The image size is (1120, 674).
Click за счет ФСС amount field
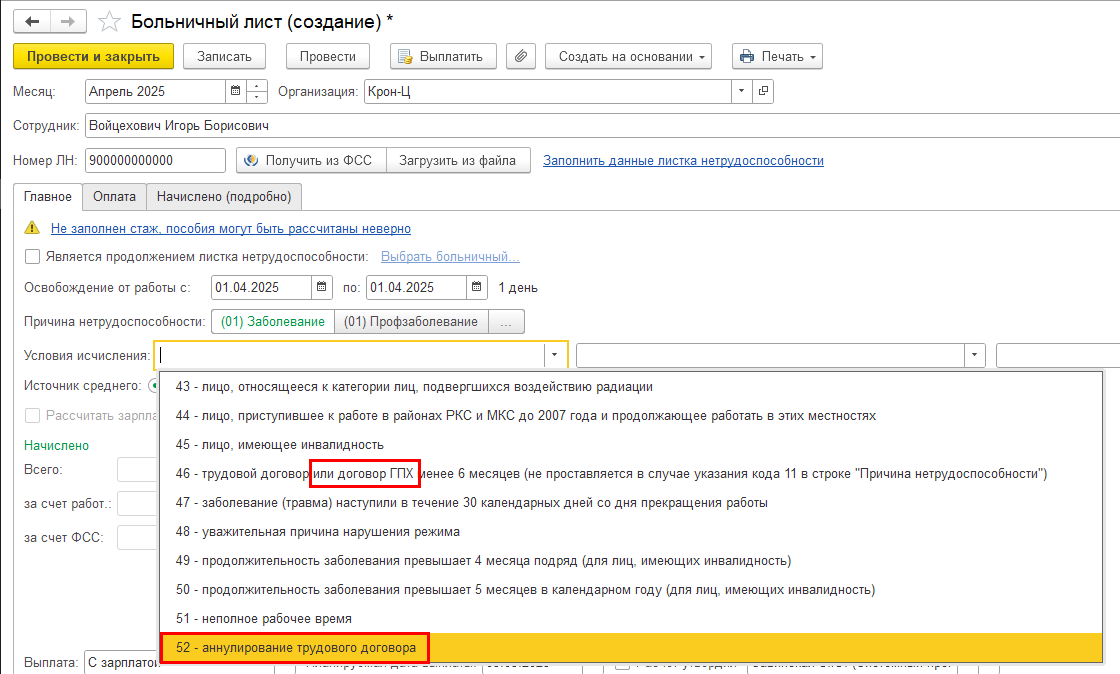coord(139,537)
